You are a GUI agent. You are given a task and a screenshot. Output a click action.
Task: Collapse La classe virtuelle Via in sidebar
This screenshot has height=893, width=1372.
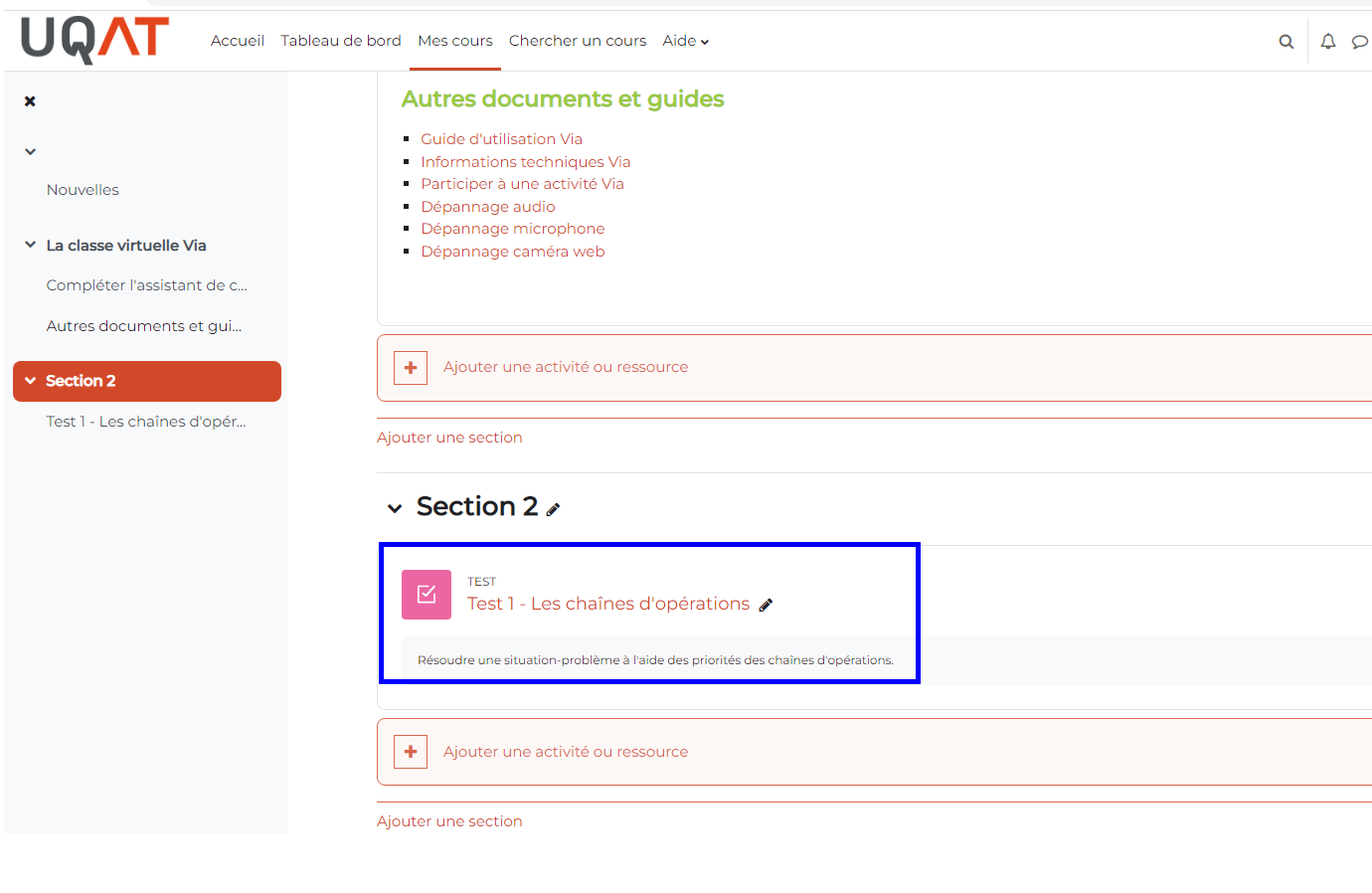tap(31, 245)
